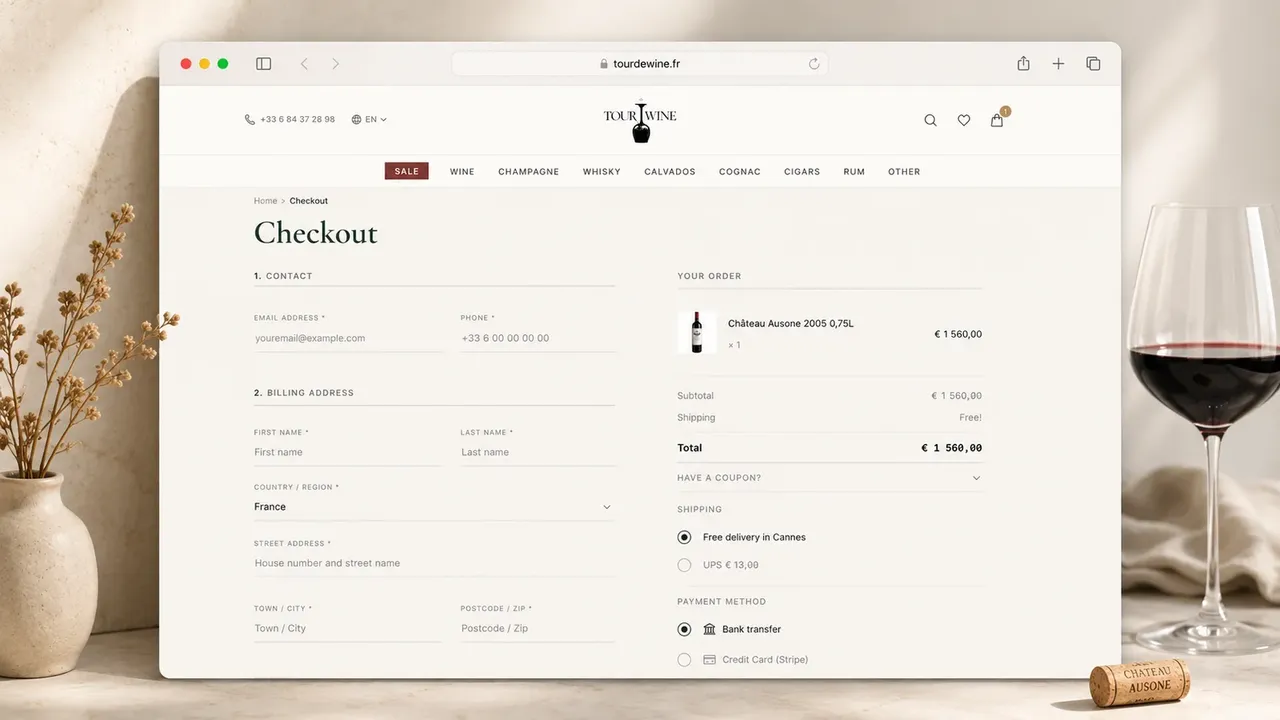This screenshot has width=1280, height=720.
Task: Click the Tour de Wine logo
Action: click(x=640, y=121)
